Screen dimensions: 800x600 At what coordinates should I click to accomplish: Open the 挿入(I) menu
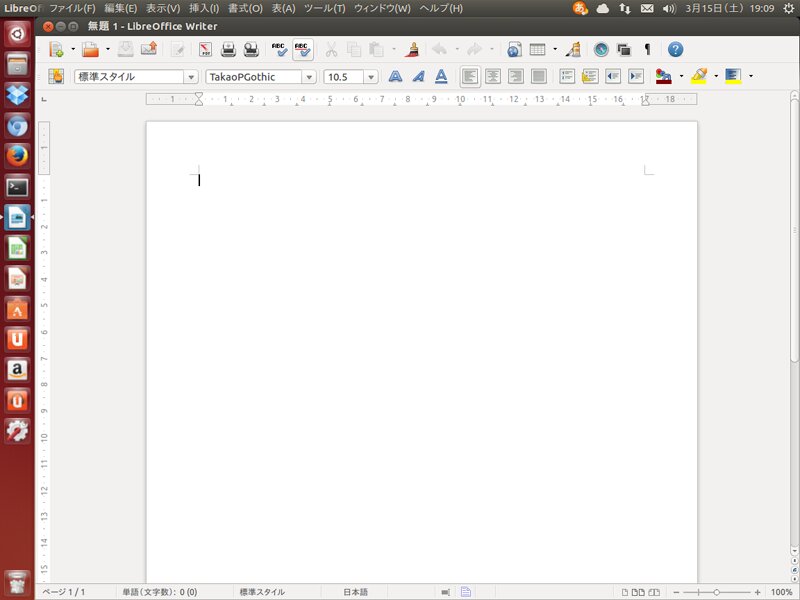tap(204, 8)
